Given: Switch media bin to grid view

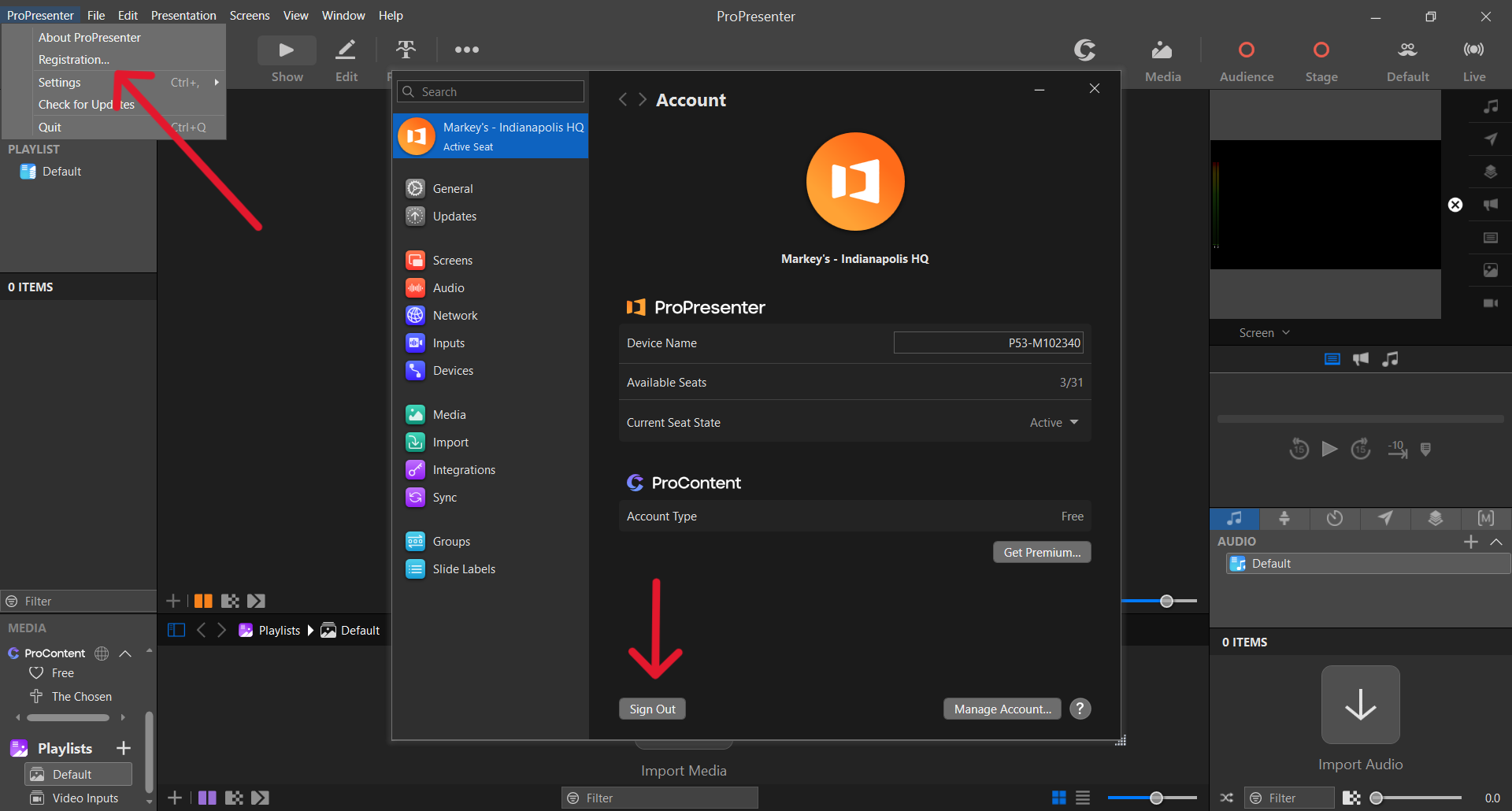Looking at the screenshot, I should (1059, 798).
